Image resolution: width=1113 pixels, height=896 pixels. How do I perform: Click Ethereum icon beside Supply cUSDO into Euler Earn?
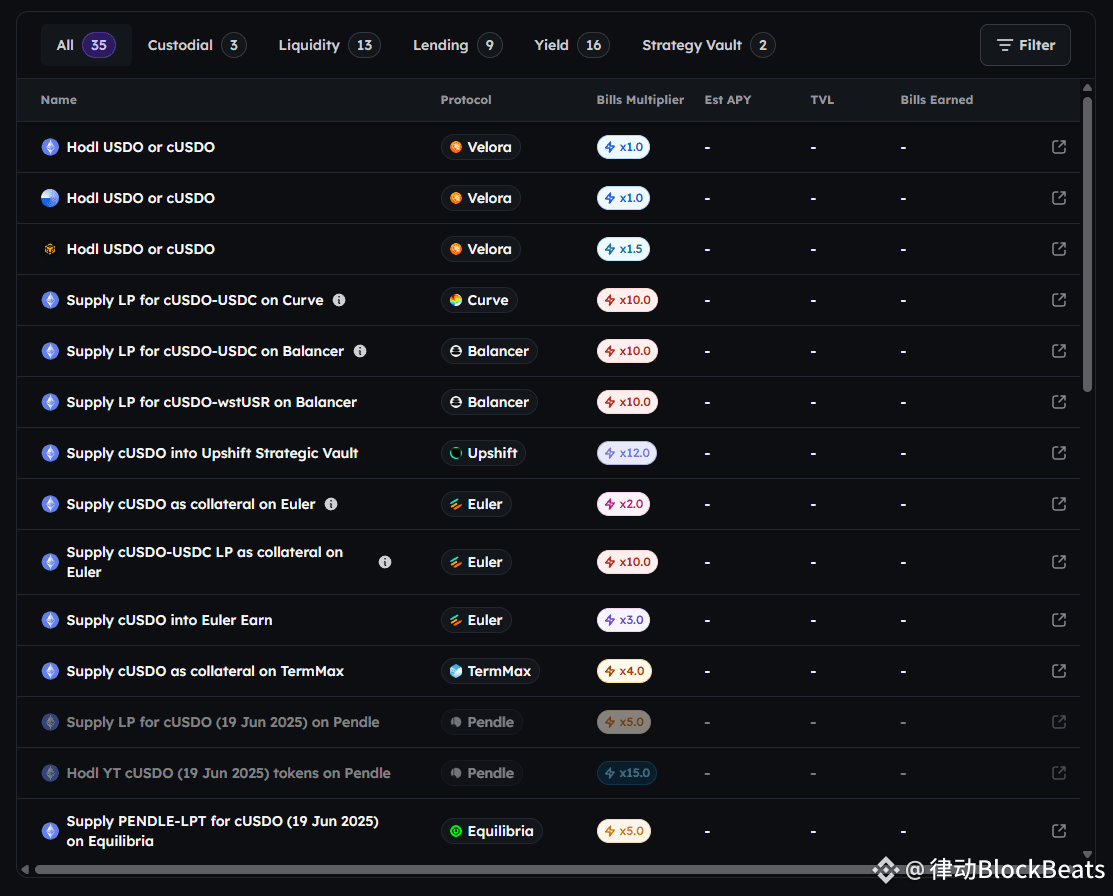(x=50, y=620)
